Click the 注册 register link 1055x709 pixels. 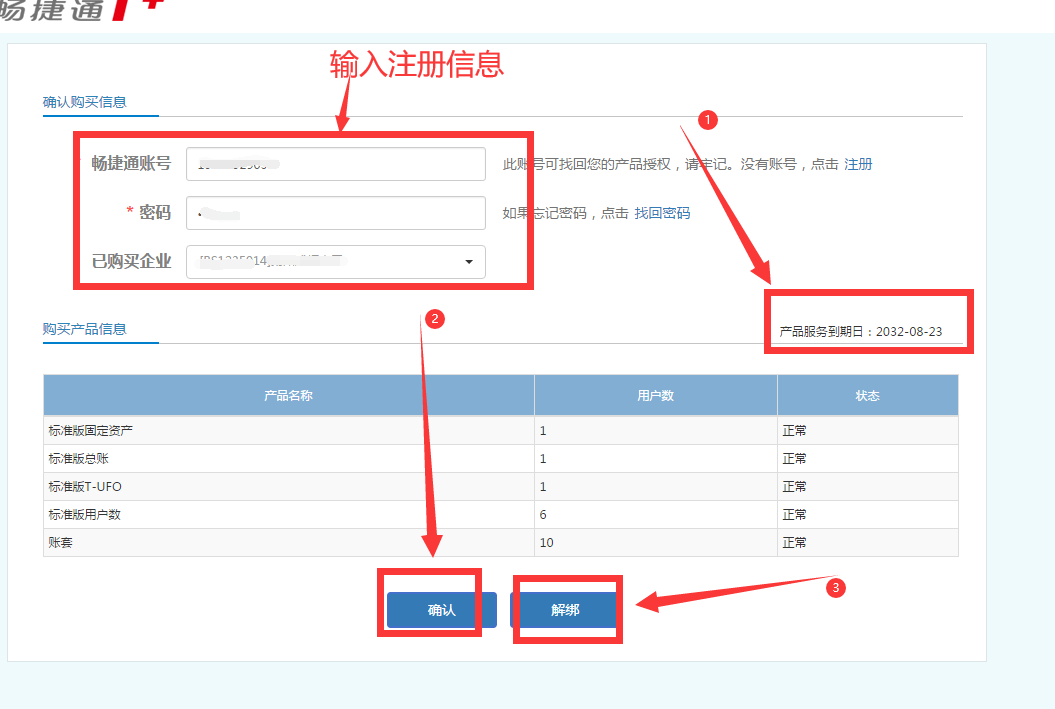[858, 164]
